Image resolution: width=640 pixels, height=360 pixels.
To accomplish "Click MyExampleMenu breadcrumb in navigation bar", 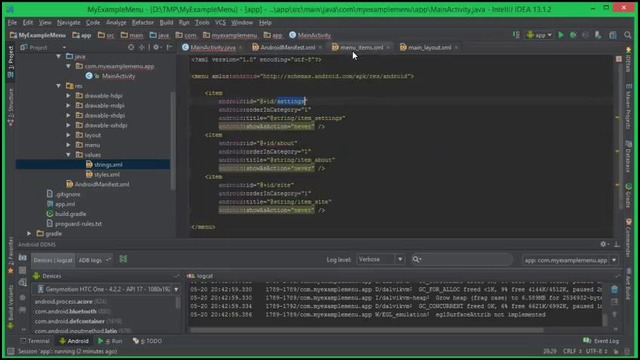I will click(x=38, y=35).
